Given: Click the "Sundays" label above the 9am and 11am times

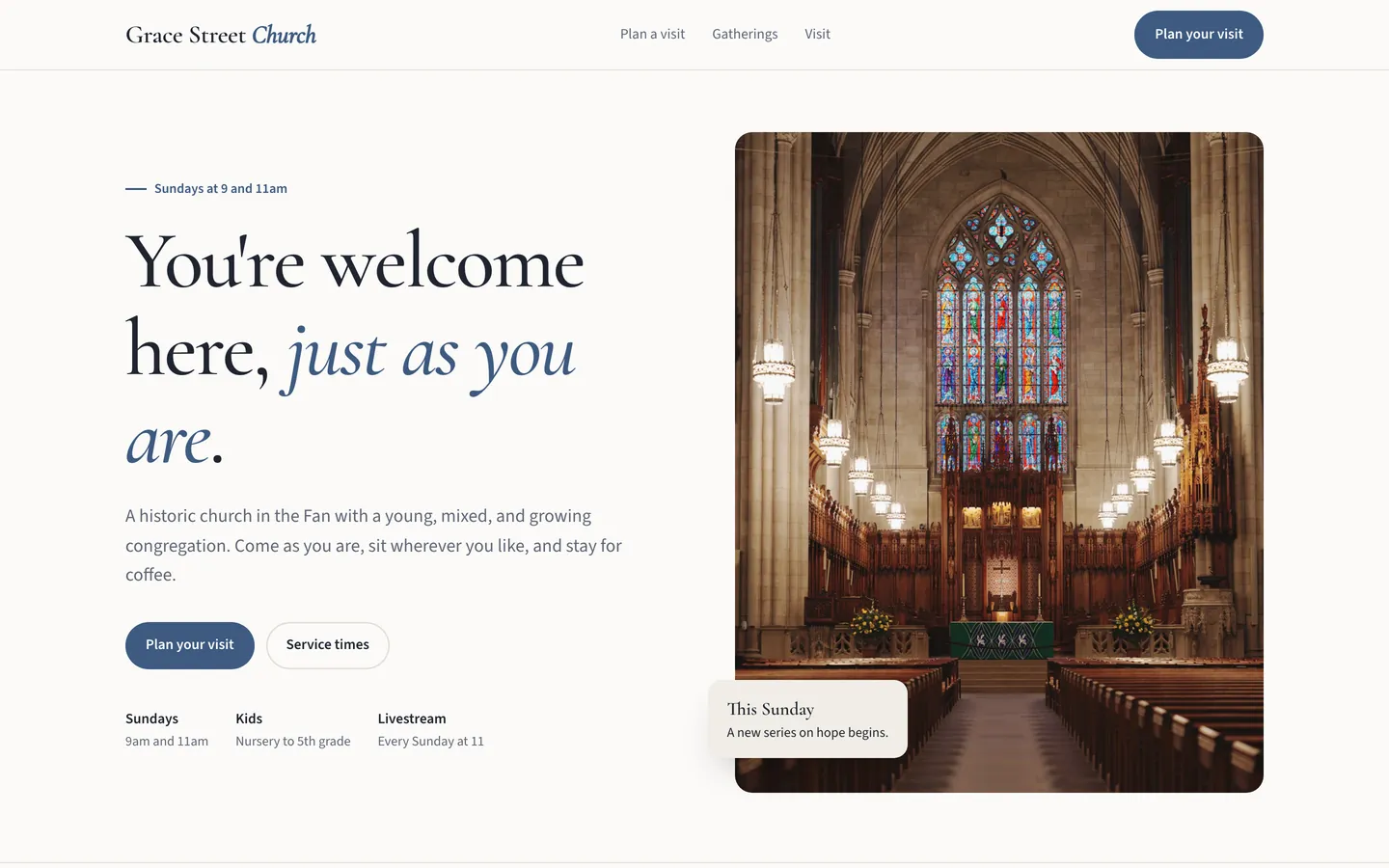Looking at the screenshot, I should pyautogui.click(x=151, y=719).
